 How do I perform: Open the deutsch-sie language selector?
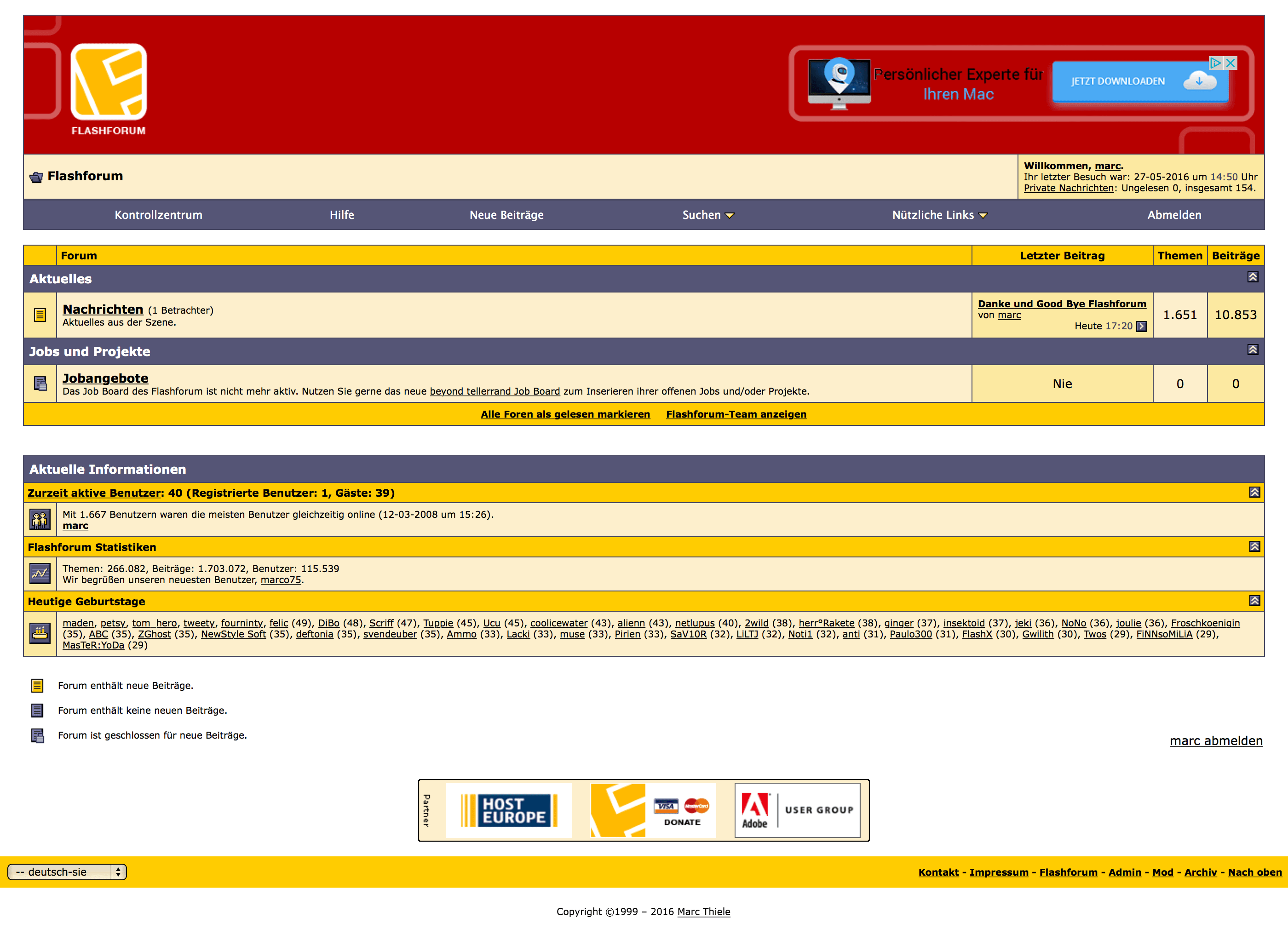67,872
